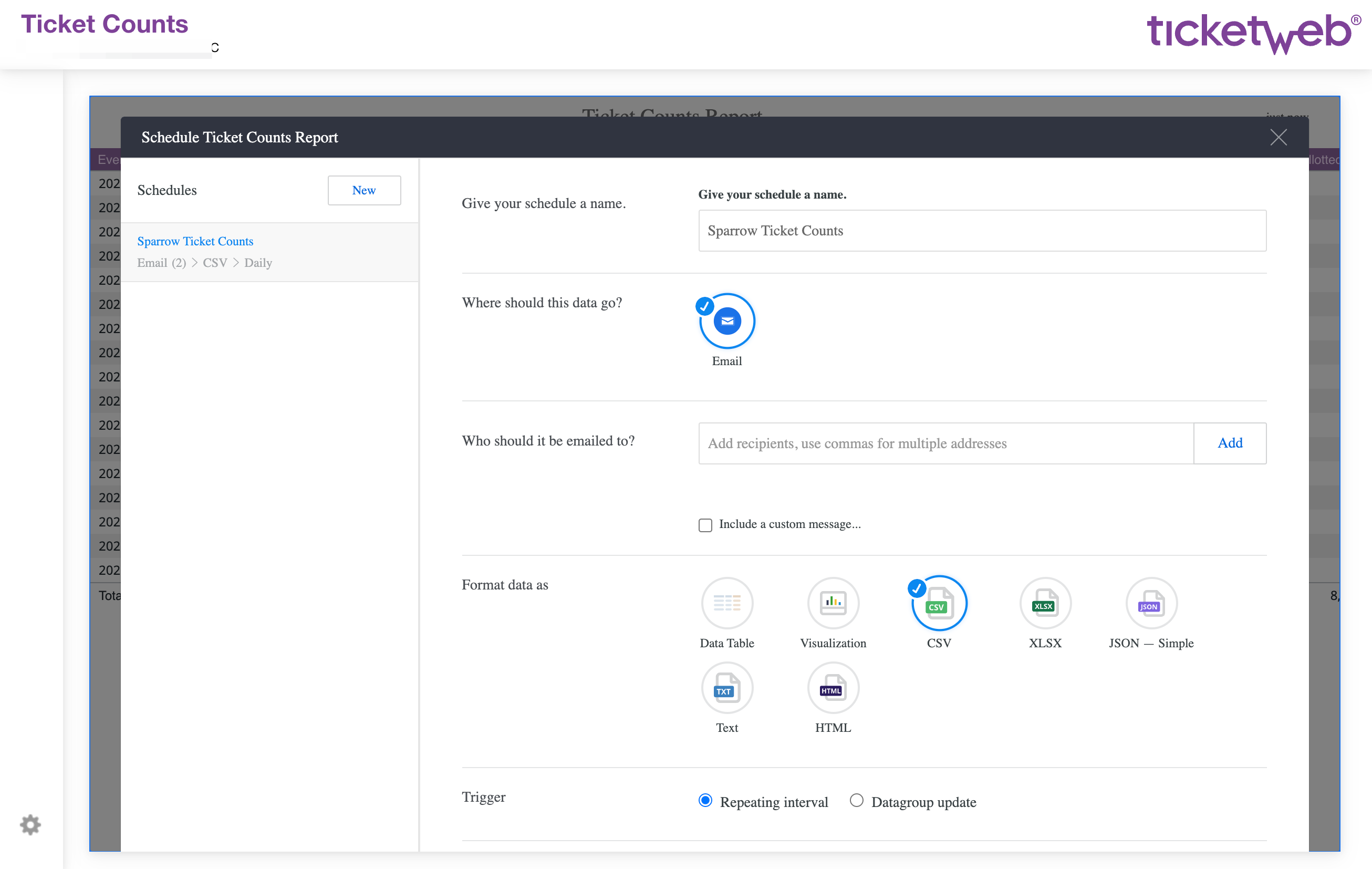Choose the Data Table format icon
The width and height of the screenshot is (1372, 869).
[x=727, y=603]
